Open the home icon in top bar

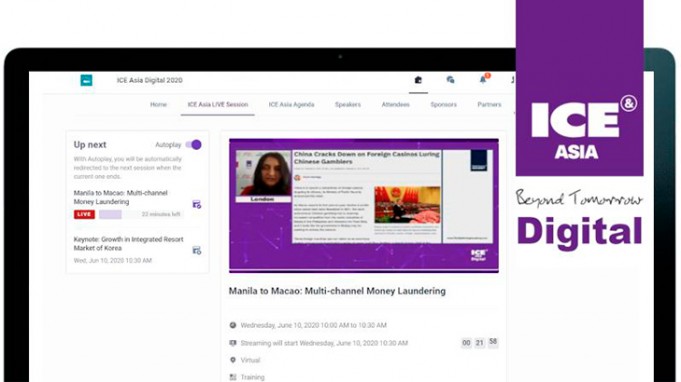click(418, 80)
